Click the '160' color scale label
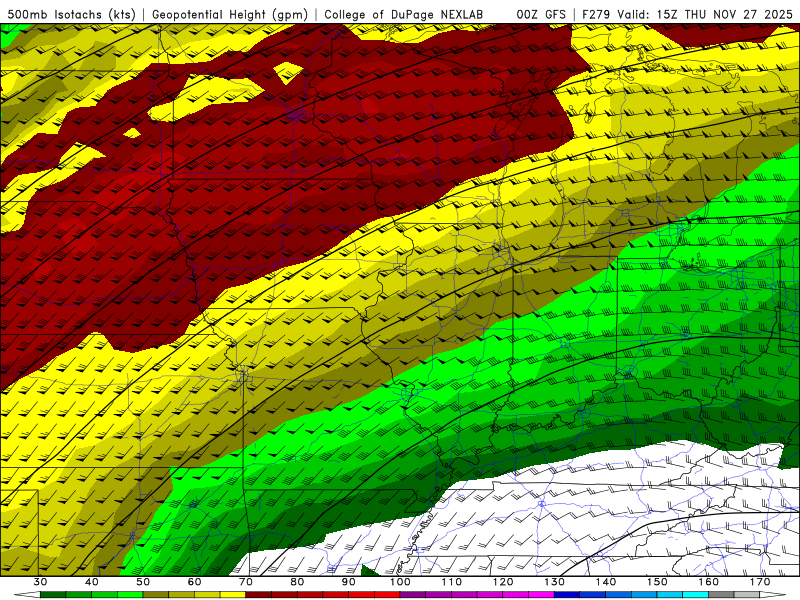This screenshot has height=600, width=800. pyautogui.click(x=709, y=582)
